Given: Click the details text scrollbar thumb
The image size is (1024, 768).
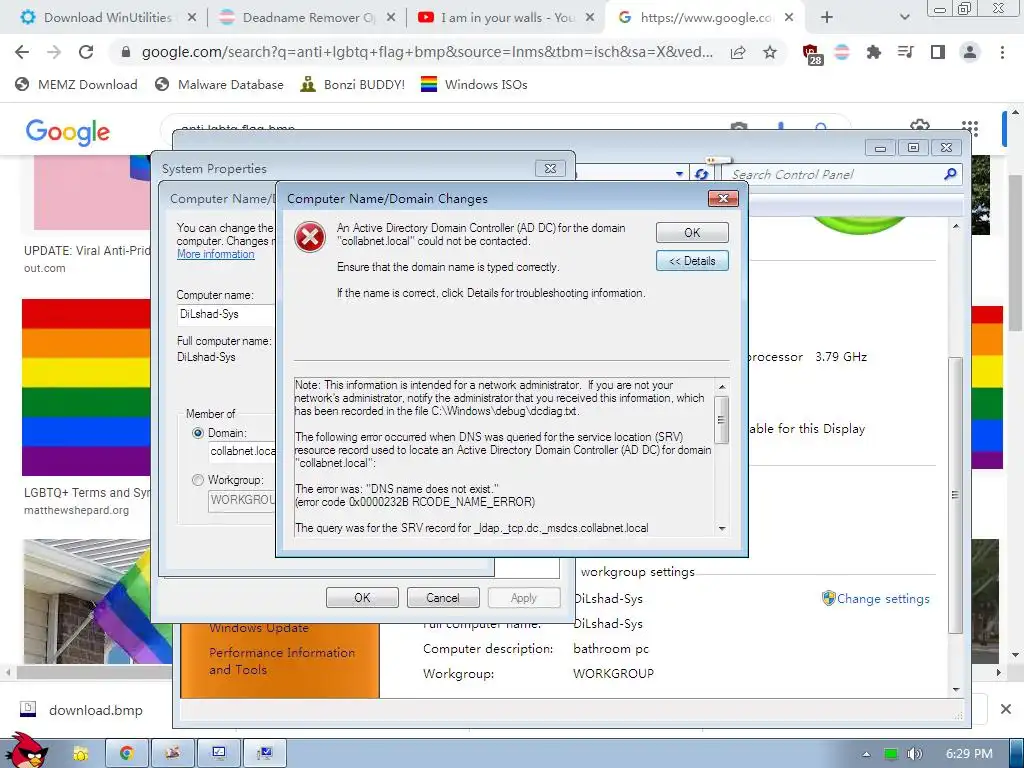Looking at the screenshot, I should coord(722,420).
